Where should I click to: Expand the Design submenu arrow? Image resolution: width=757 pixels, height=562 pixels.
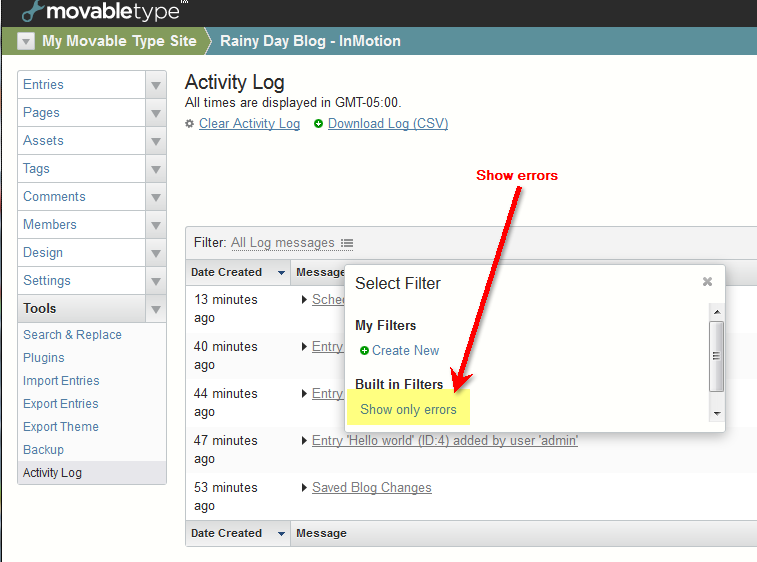[155, 253]
